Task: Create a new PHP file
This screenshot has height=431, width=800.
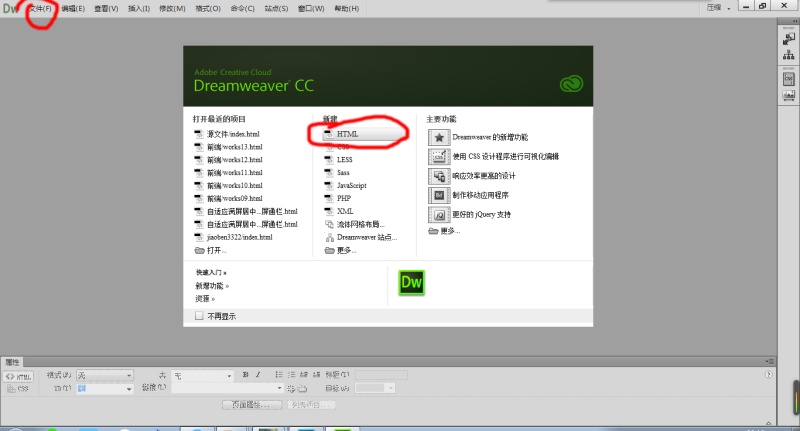Action: tap(344, 198)
